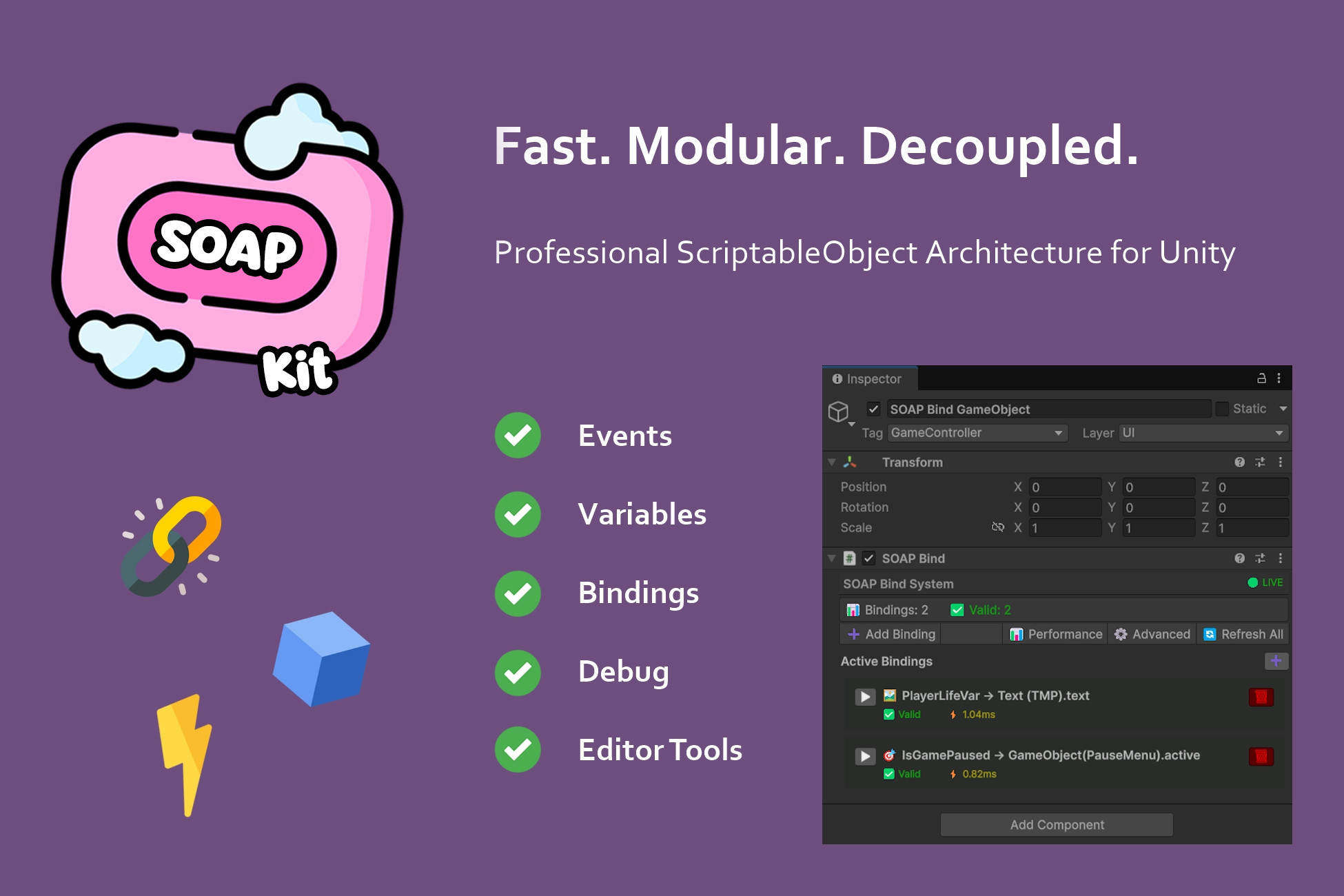This screenshot has width=1344, height=896.
Task: Click the Position X input field
Action: [x=1065, y=487]
